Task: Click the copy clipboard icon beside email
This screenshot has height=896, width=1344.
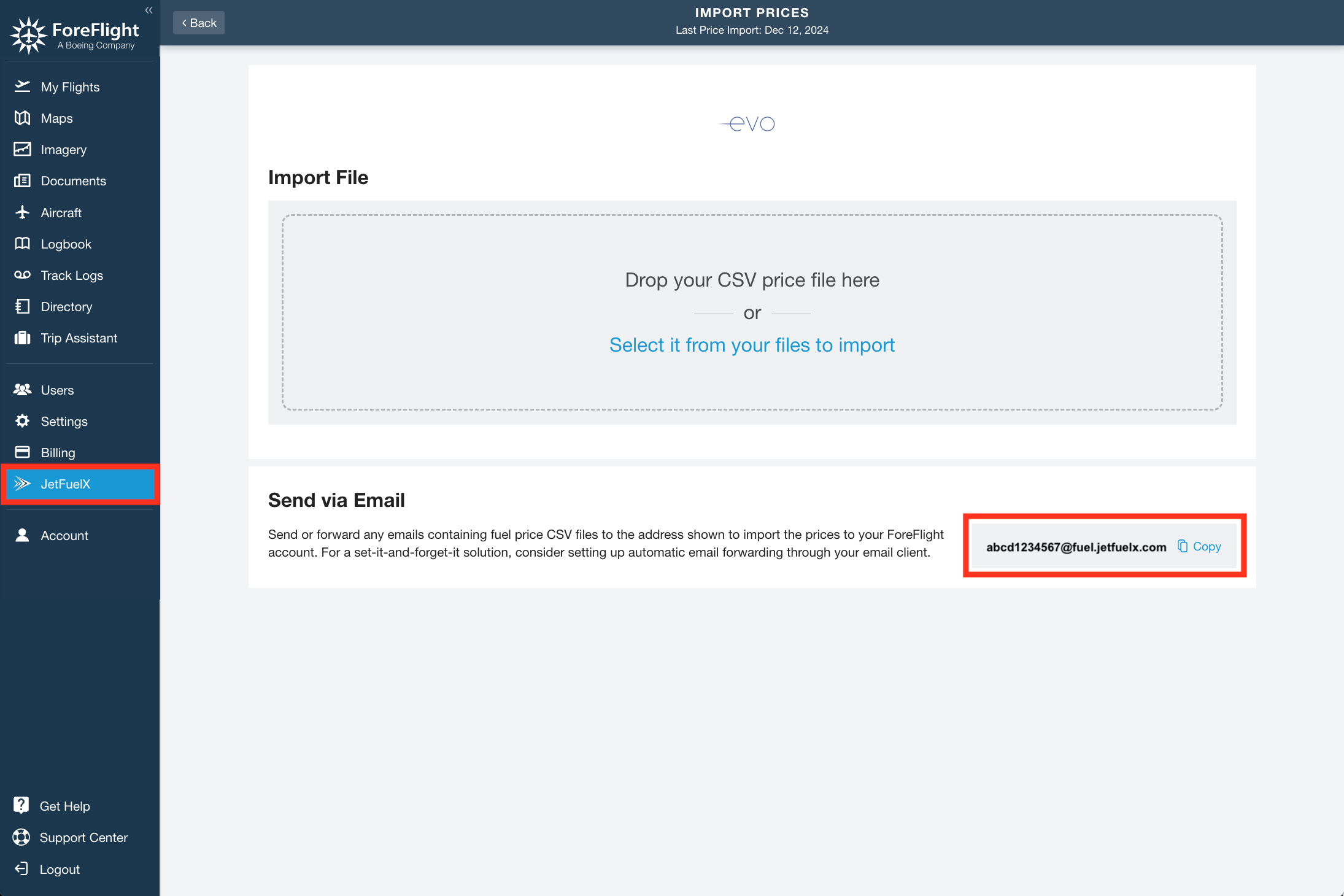Action: (x=1183, y=546)
